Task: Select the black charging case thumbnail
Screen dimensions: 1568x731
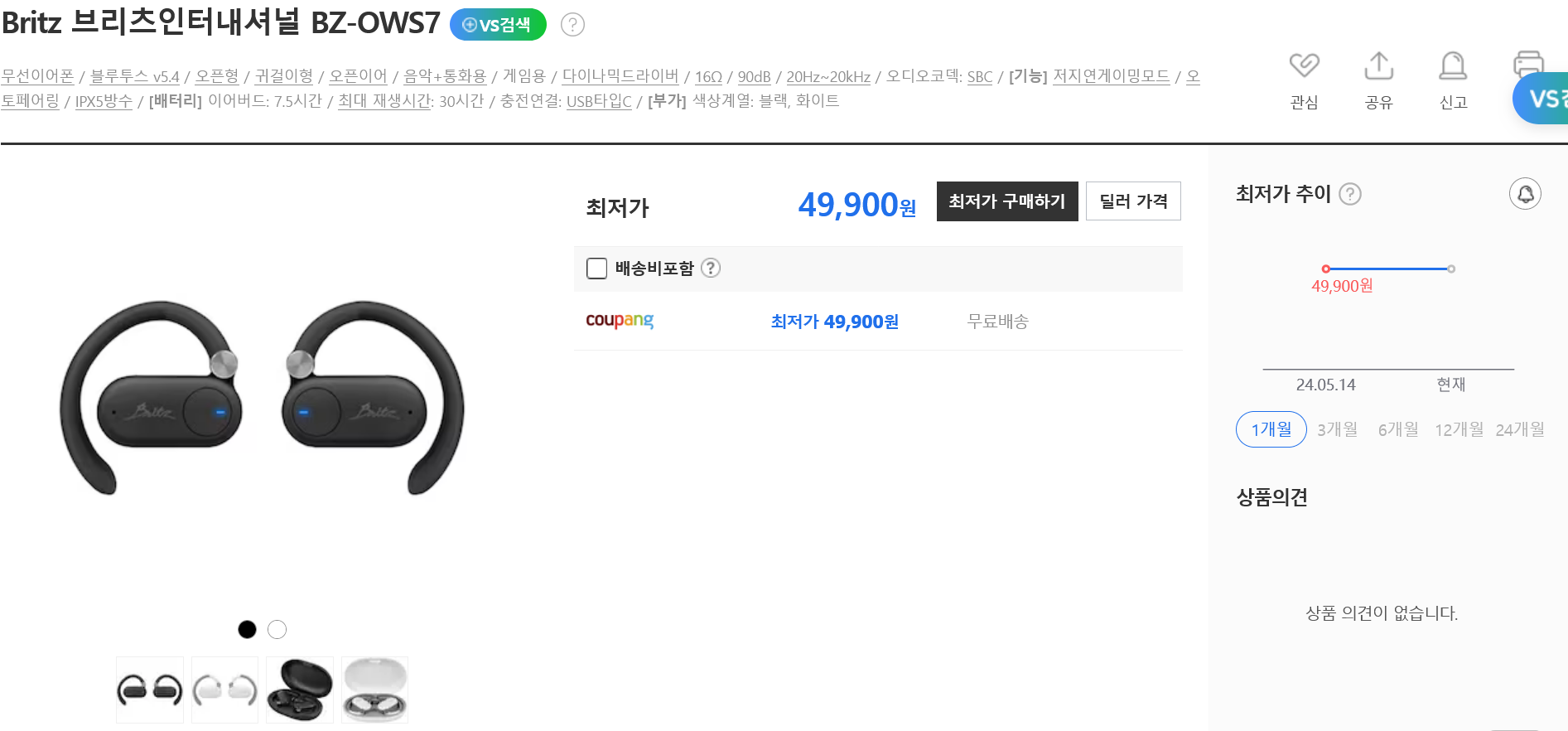Action: coord(300,690)
